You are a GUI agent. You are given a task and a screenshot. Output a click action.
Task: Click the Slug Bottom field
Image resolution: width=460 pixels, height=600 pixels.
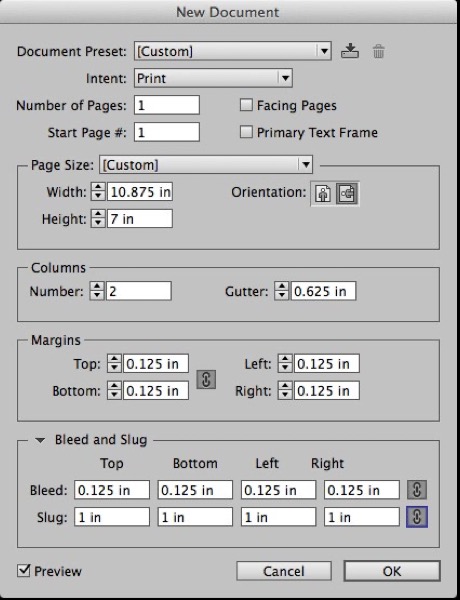[195, 517]
